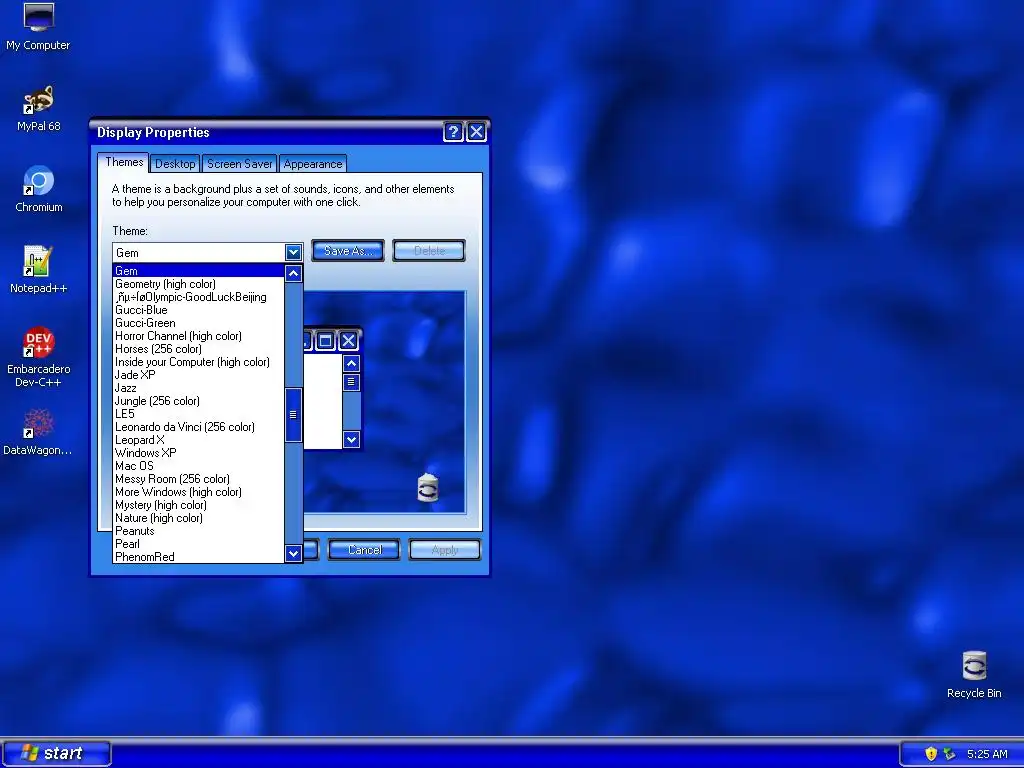Image resolution: width=1024 pixels, height=768 pixels.
Task: Click the disabled Delete button
Action: coord(429,251)
